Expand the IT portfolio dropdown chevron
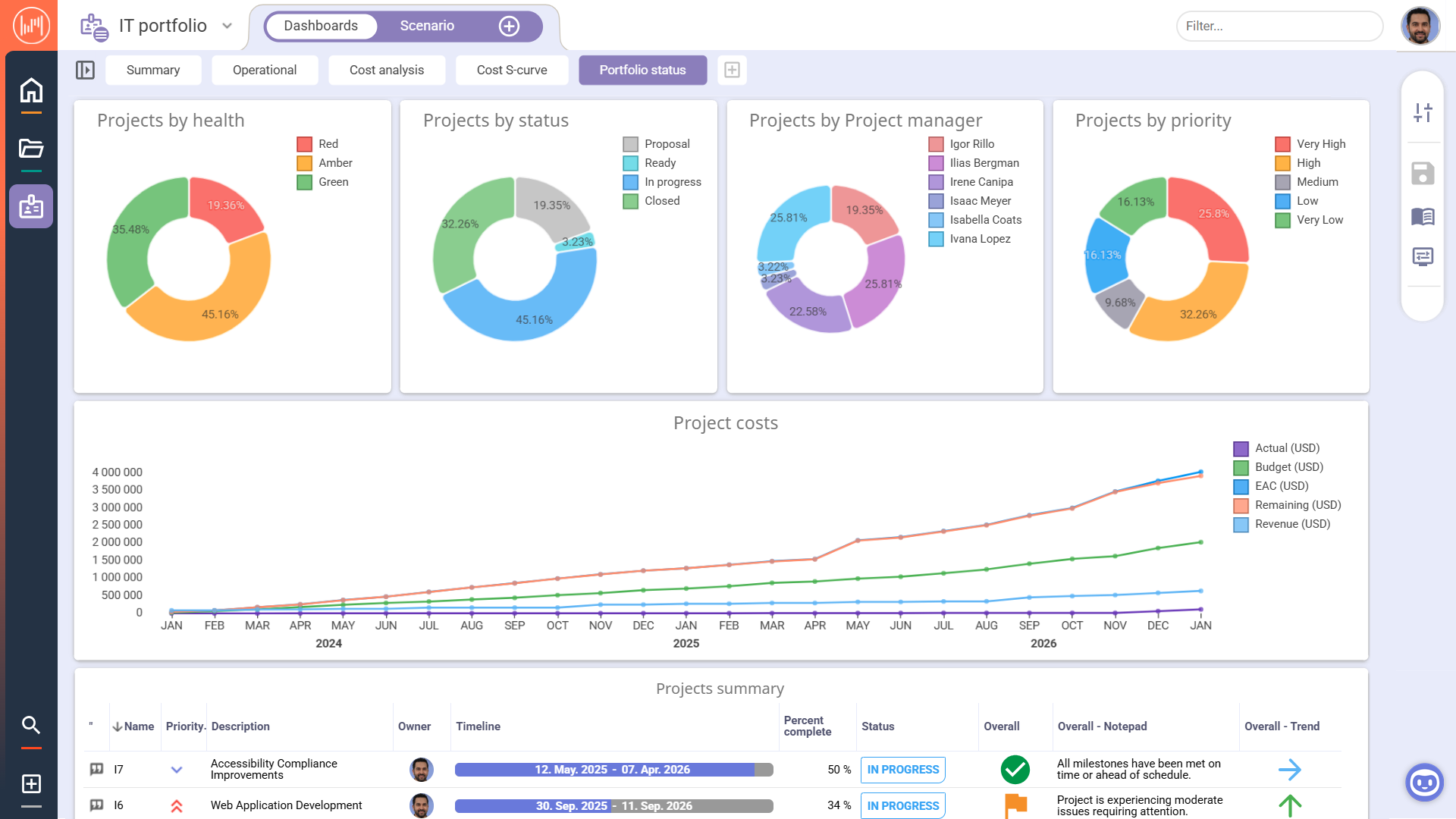 [x=227, y=26]
